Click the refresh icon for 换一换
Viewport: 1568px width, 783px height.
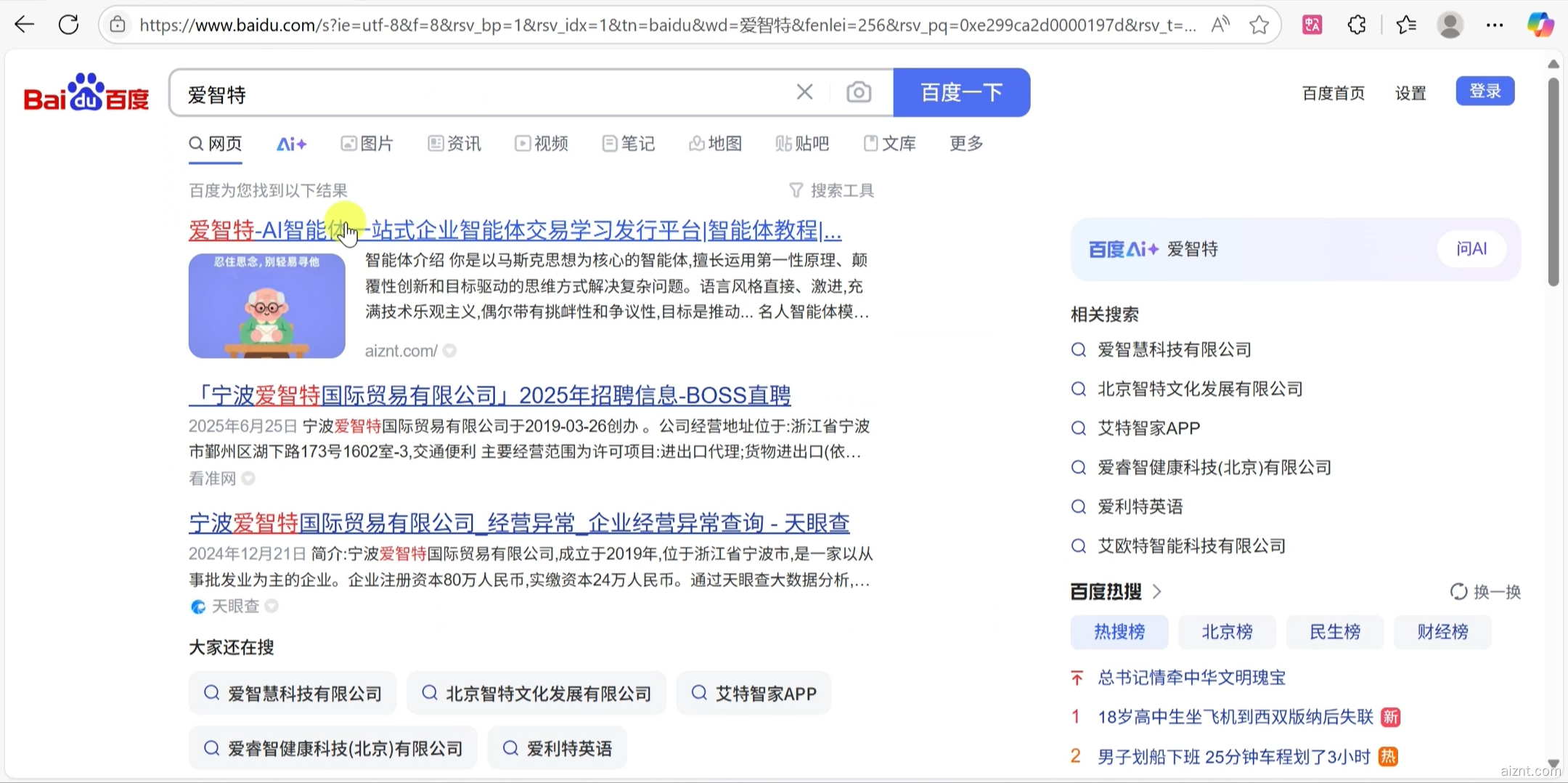coord(1458,592)
